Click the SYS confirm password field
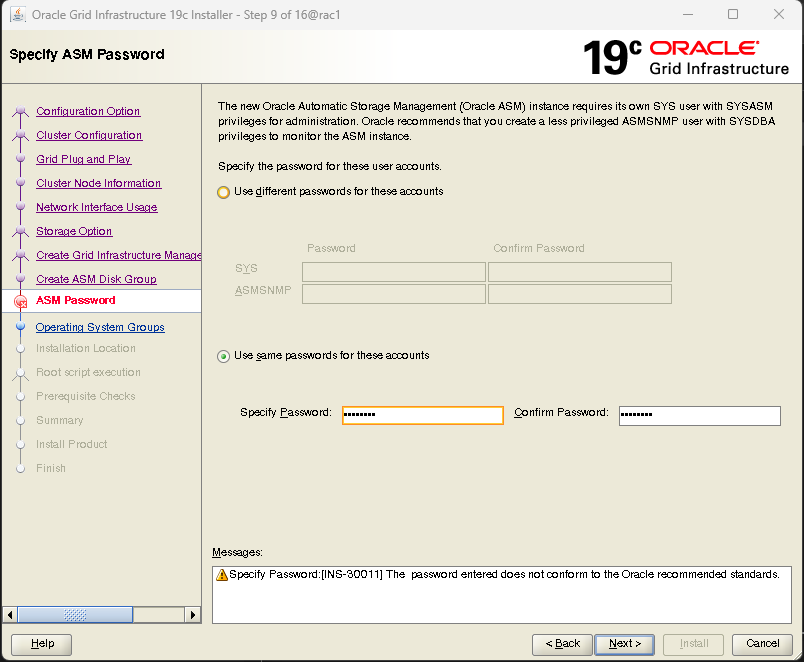 pos(579,272)
